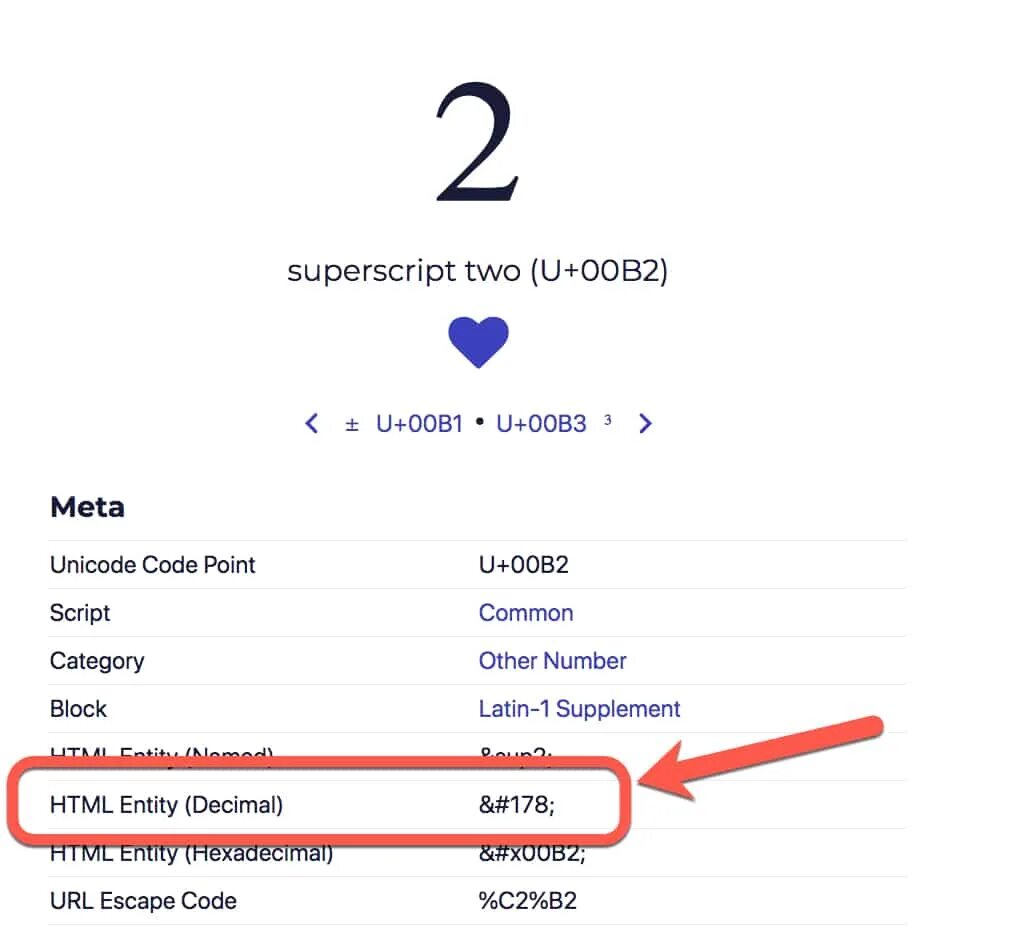Click the large superscript two glyph
This screenshot has height=941, width=1019.
point(478,142)
